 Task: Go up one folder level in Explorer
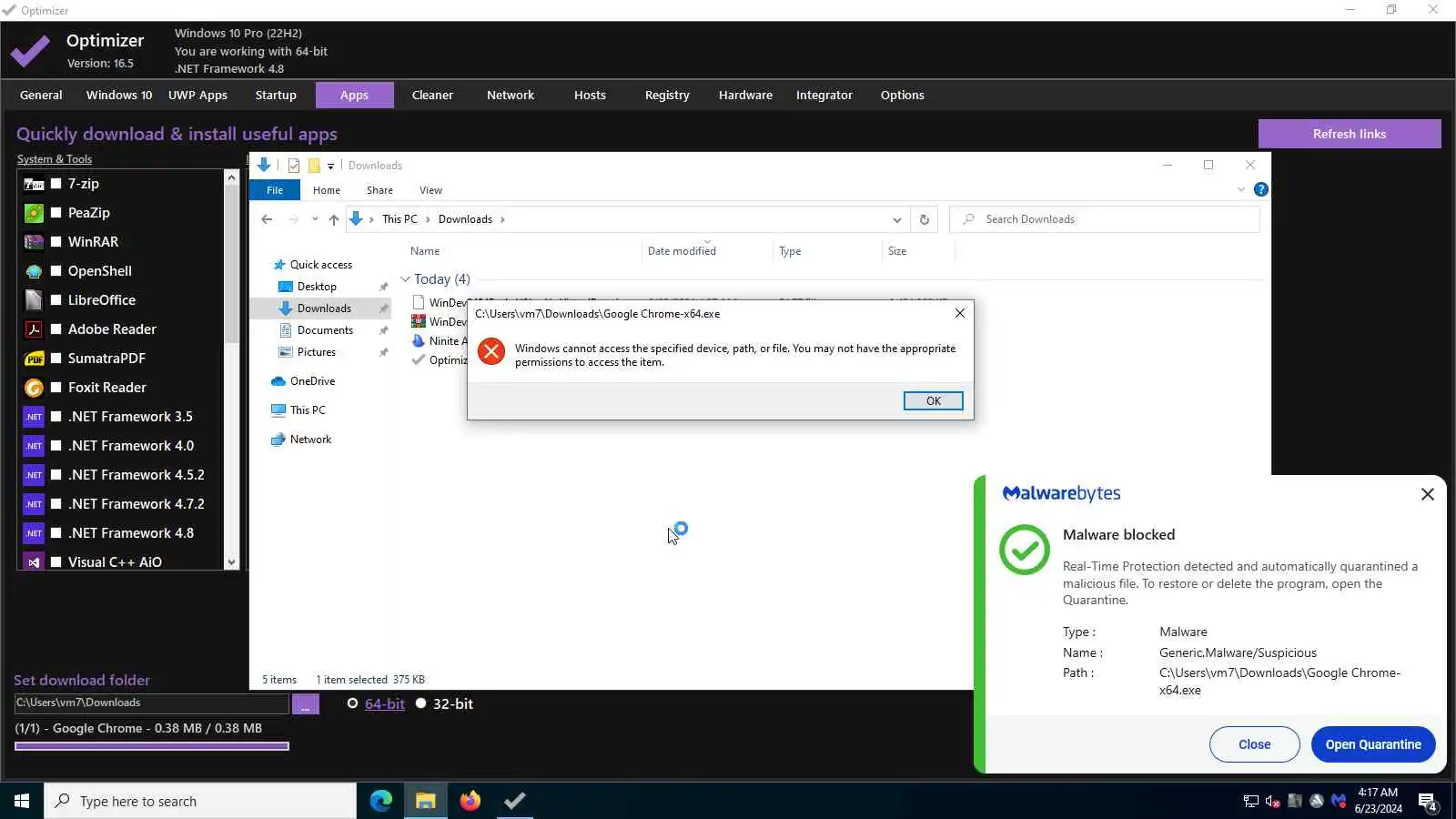(334, 219)
